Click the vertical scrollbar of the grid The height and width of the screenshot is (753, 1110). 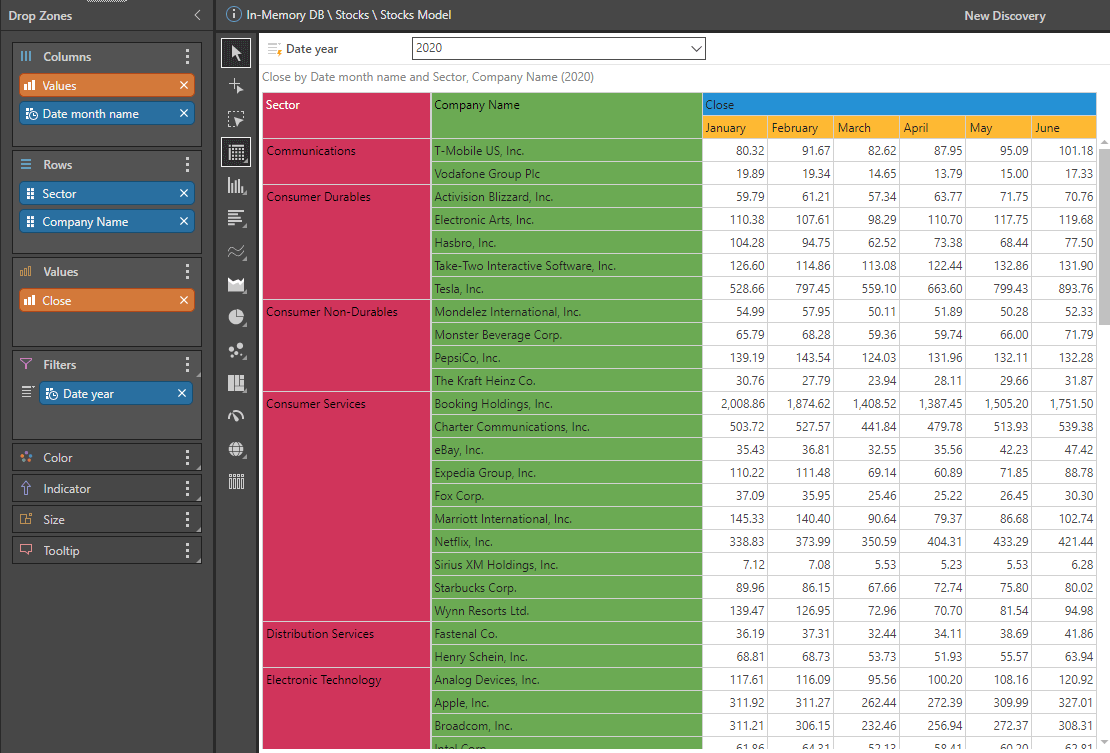coord(1104,237)
